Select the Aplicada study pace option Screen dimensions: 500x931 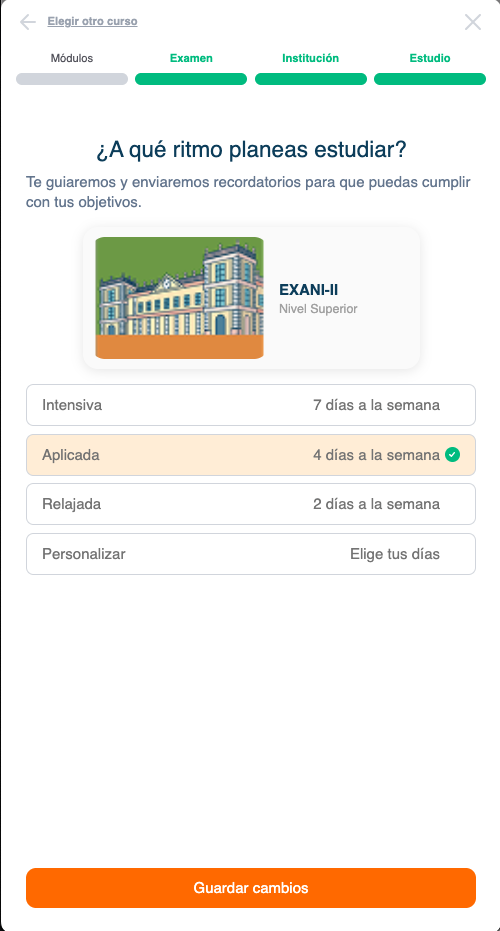point(251,455)
